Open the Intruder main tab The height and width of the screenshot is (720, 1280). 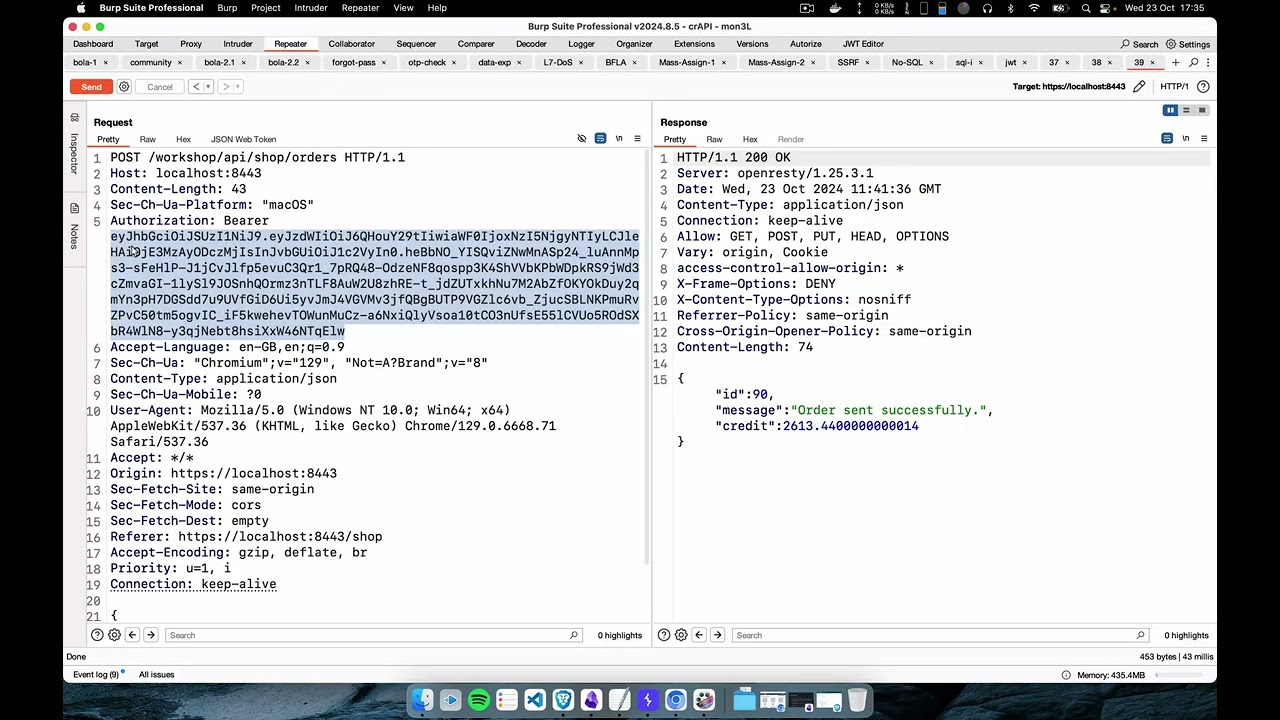pyautogui.click(x=238, y=44)
